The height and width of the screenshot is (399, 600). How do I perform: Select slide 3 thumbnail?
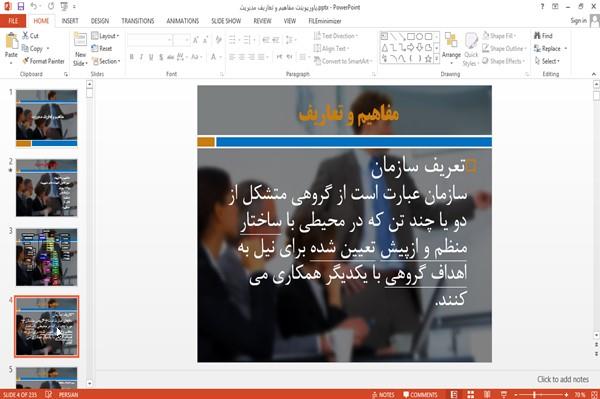click(47, 257)
